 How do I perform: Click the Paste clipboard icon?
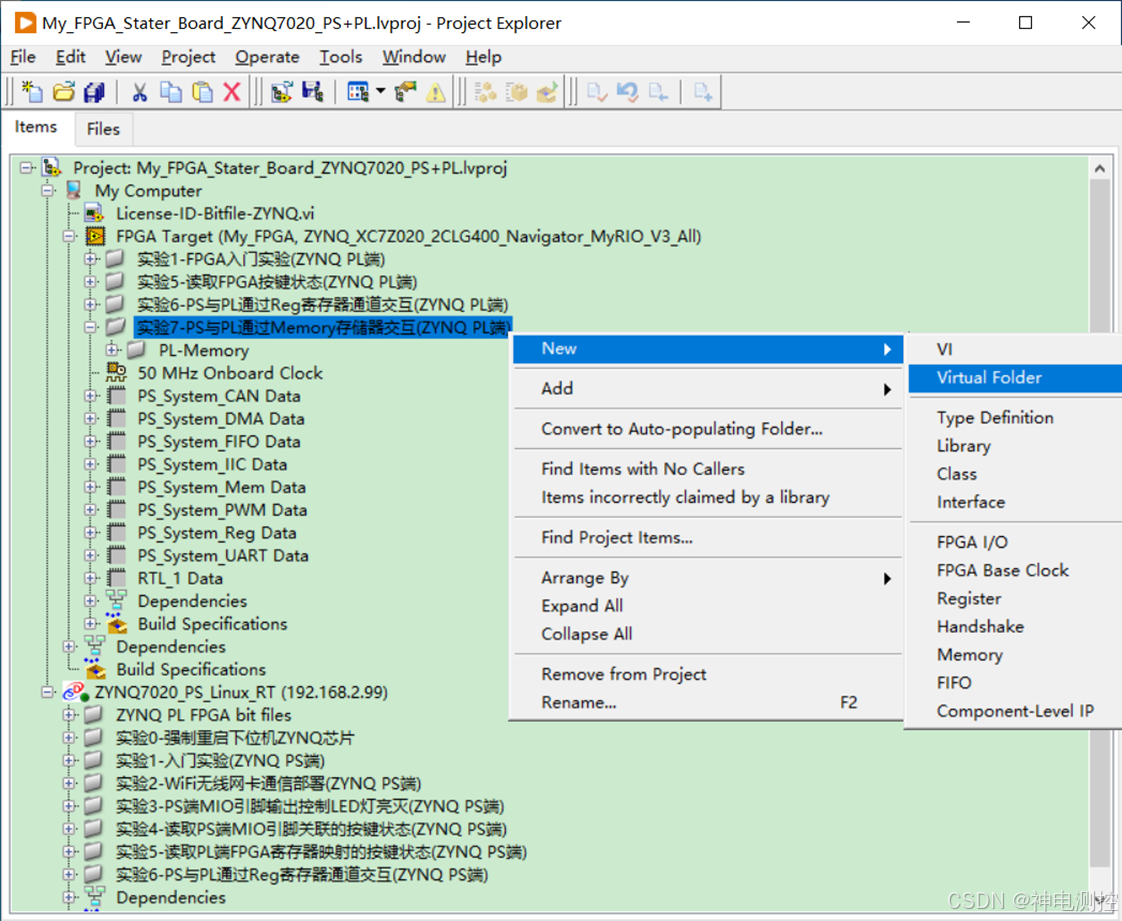point(203,92)
